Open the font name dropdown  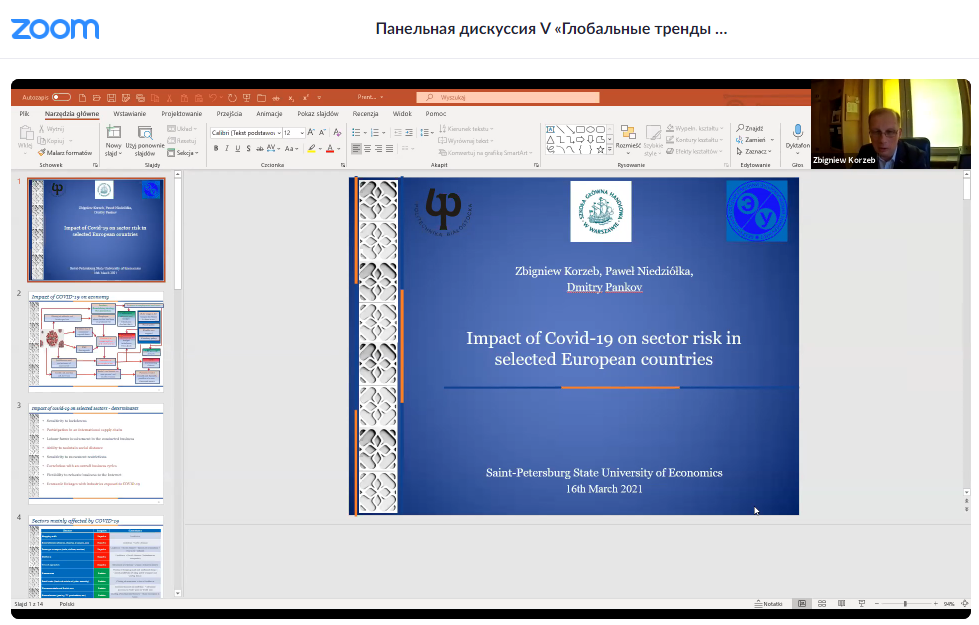tap(245, 132)
